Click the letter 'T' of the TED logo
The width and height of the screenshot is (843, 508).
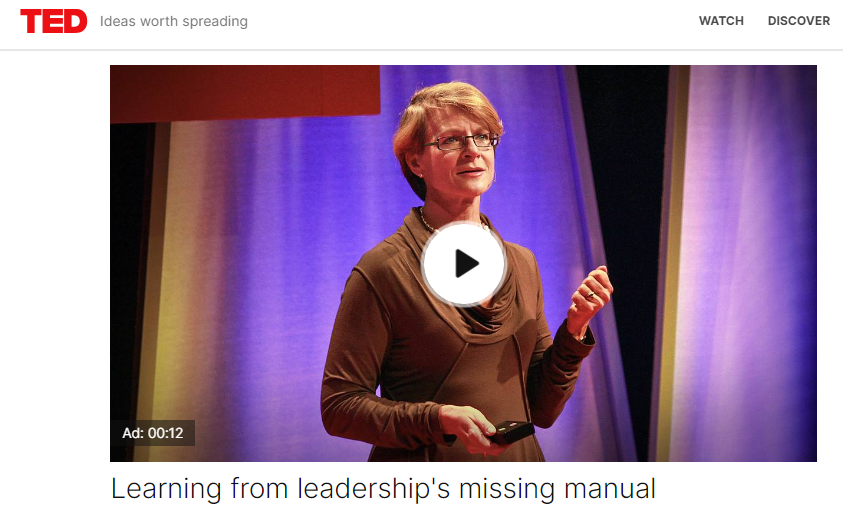point(31,21)
